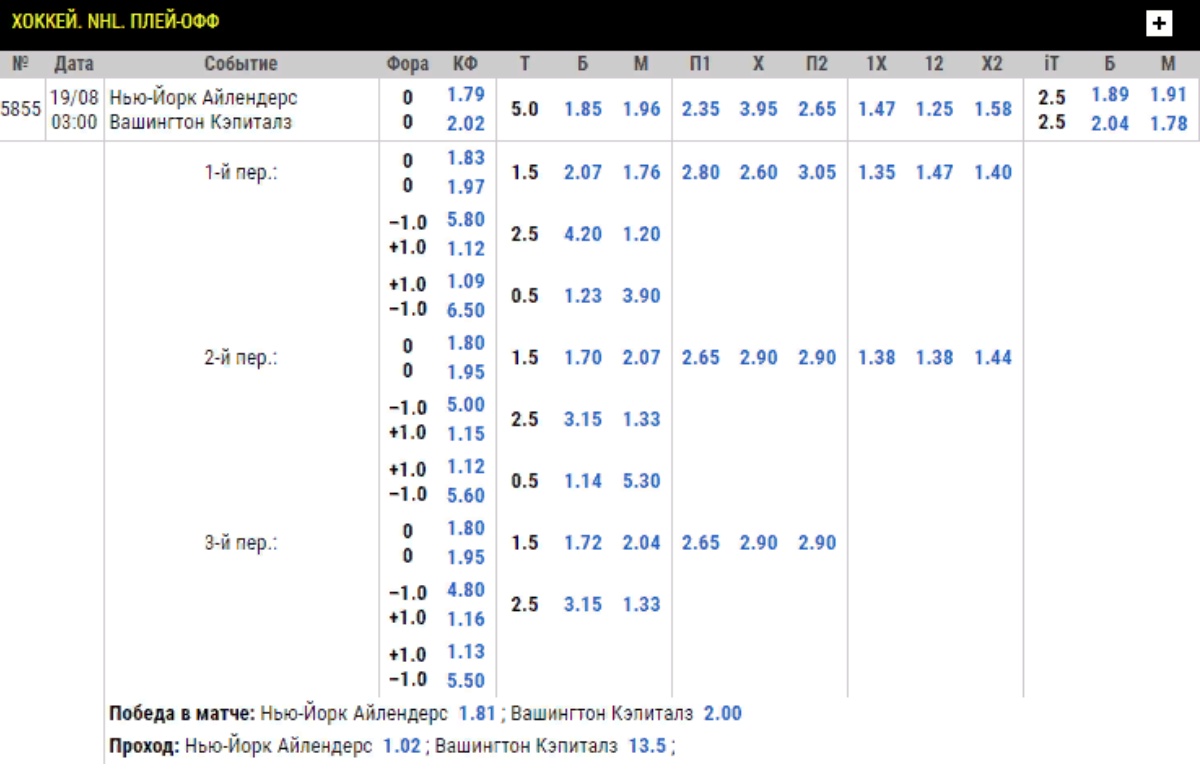Select total under 0.5 at 5.30

pyautogui.click(x=641, y=481)
